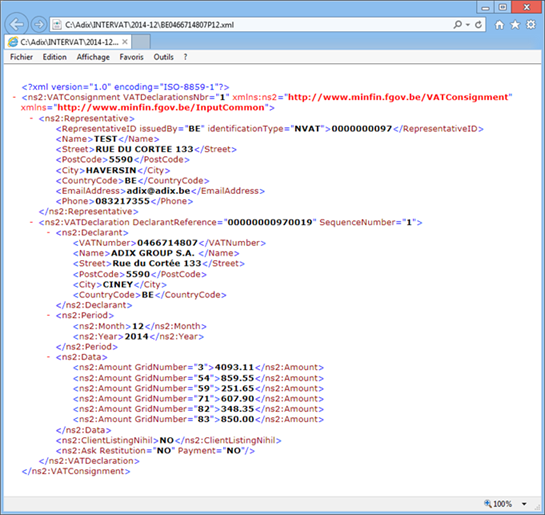Screen dimensions: 545x515
Task: Click the City value CINEY
Action: pos(118,285)
